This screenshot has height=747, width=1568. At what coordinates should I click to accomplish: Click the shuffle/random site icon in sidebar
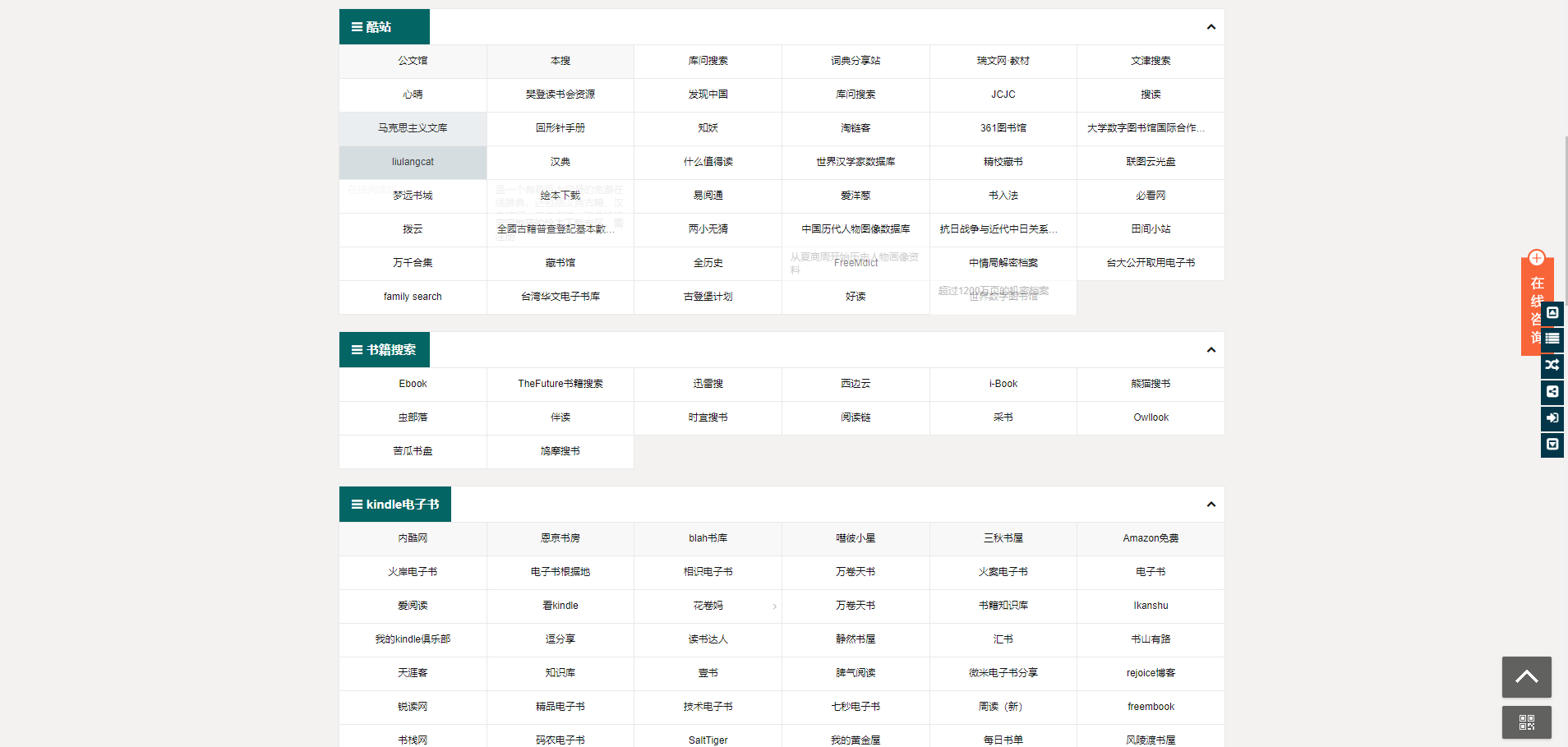click(x=1552, y=366)
